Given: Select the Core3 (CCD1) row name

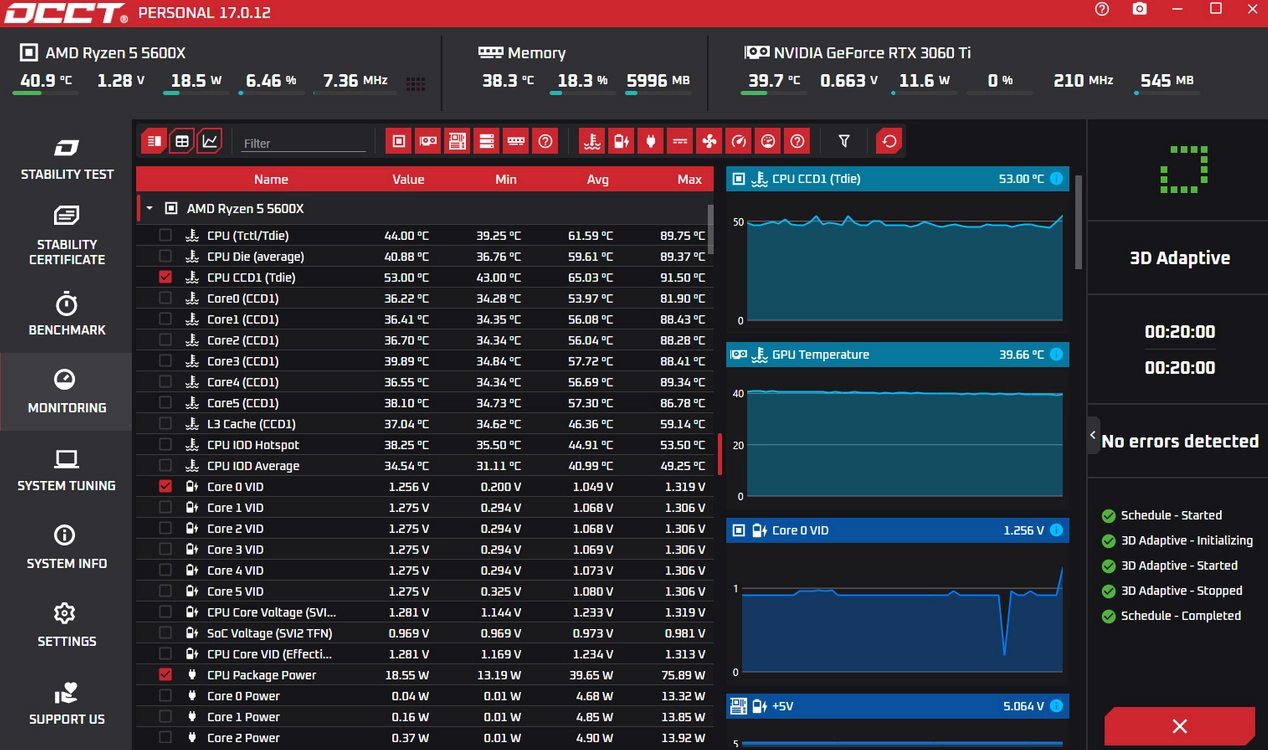Looking at the screenshot, I should (x=243, y=361).
